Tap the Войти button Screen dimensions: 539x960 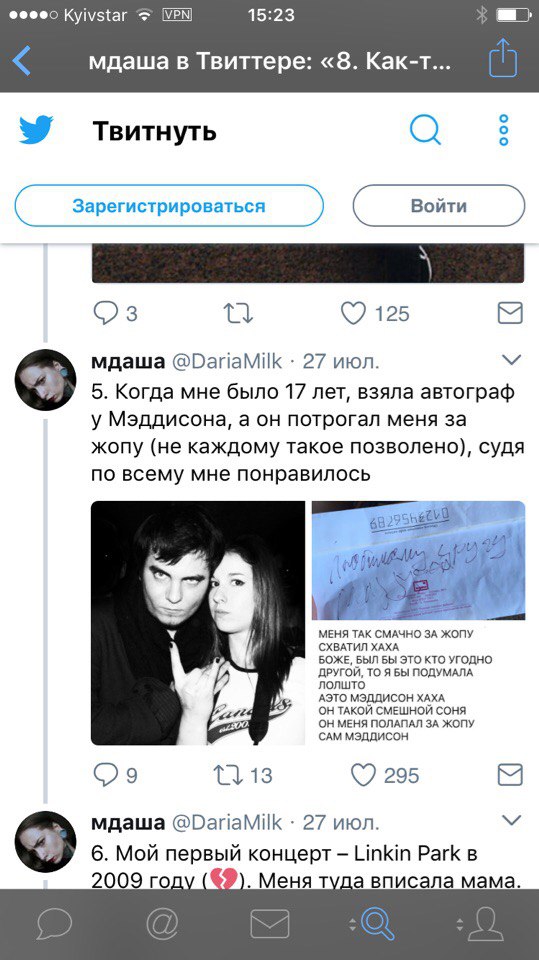point(439,206)
